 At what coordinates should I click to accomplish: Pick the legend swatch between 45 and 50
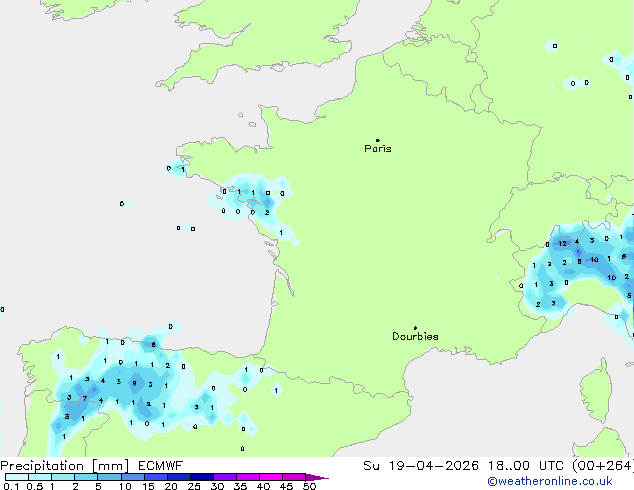coord(294,477)
